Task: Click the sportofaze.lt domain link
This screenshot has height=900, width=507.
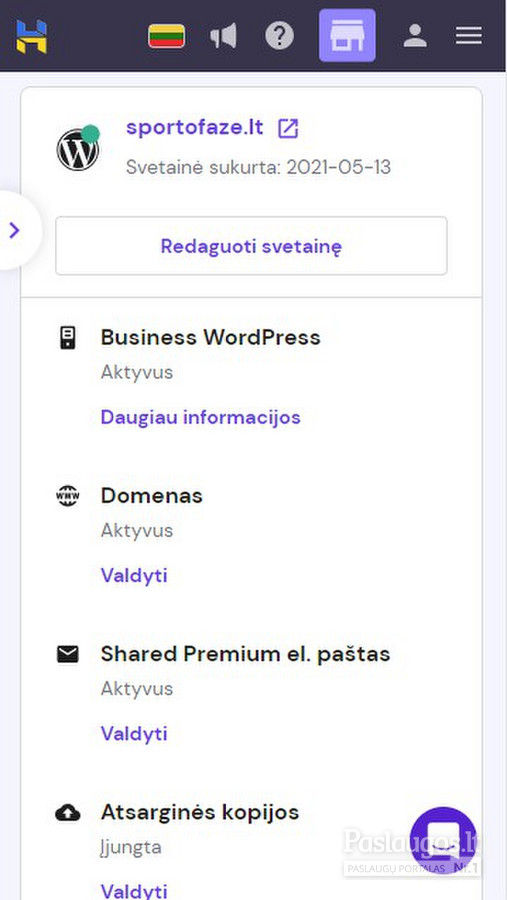Action: coord(195,127)
